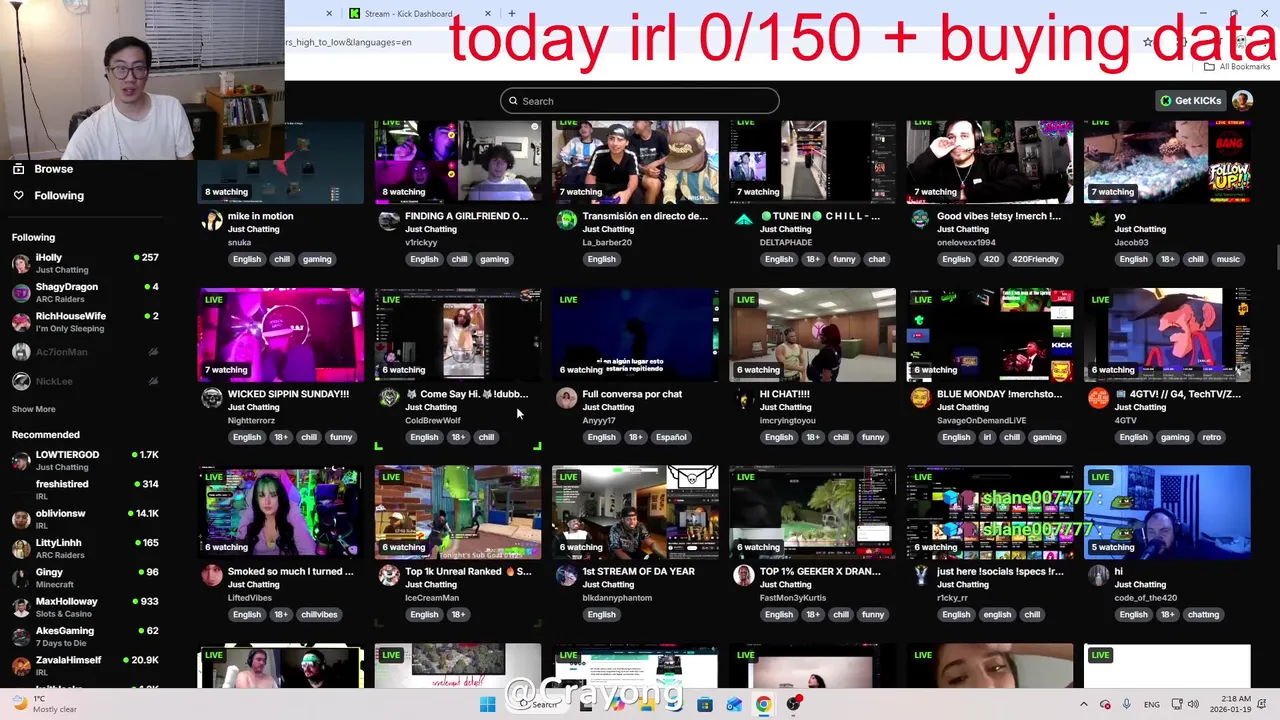1280x720 pixels.
Task: Open LOWTIERGOD avatar in Recommended
Action: click(21, 461)
